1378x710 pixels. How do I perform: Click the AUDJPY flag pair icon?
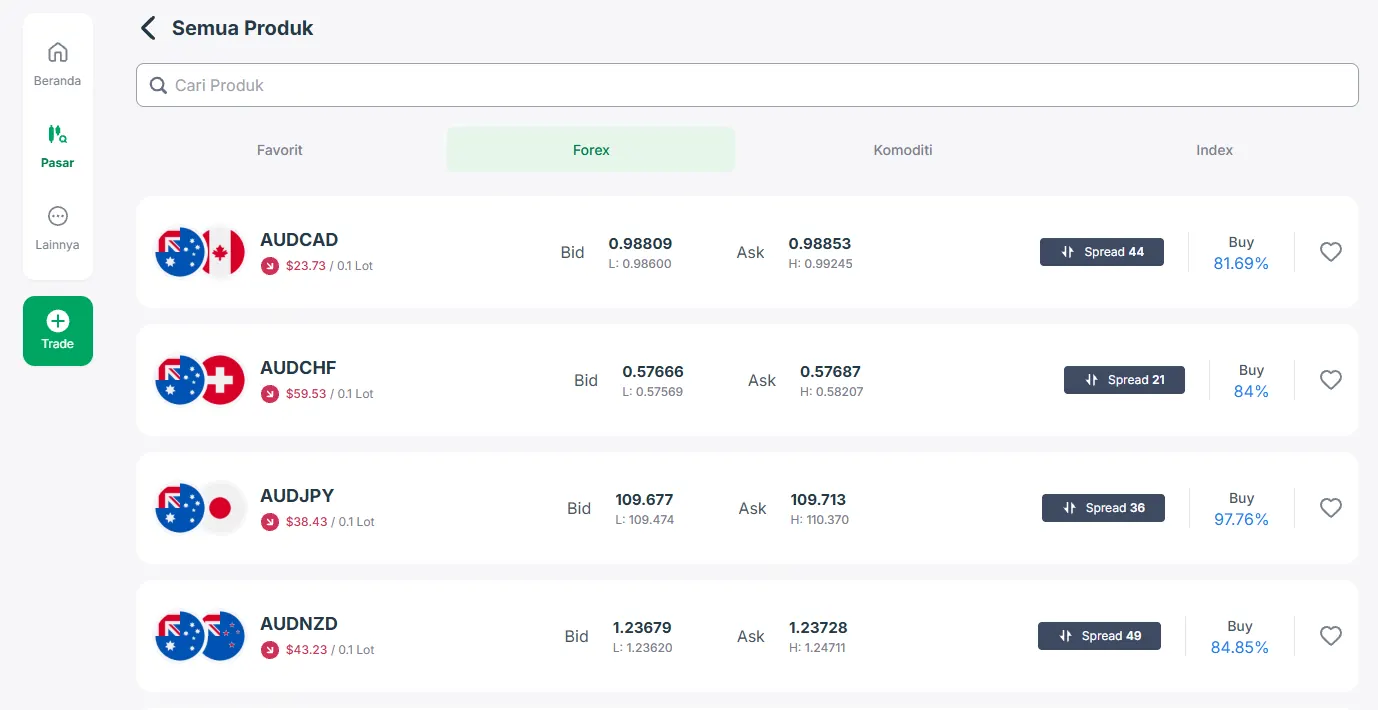point(200,508)
